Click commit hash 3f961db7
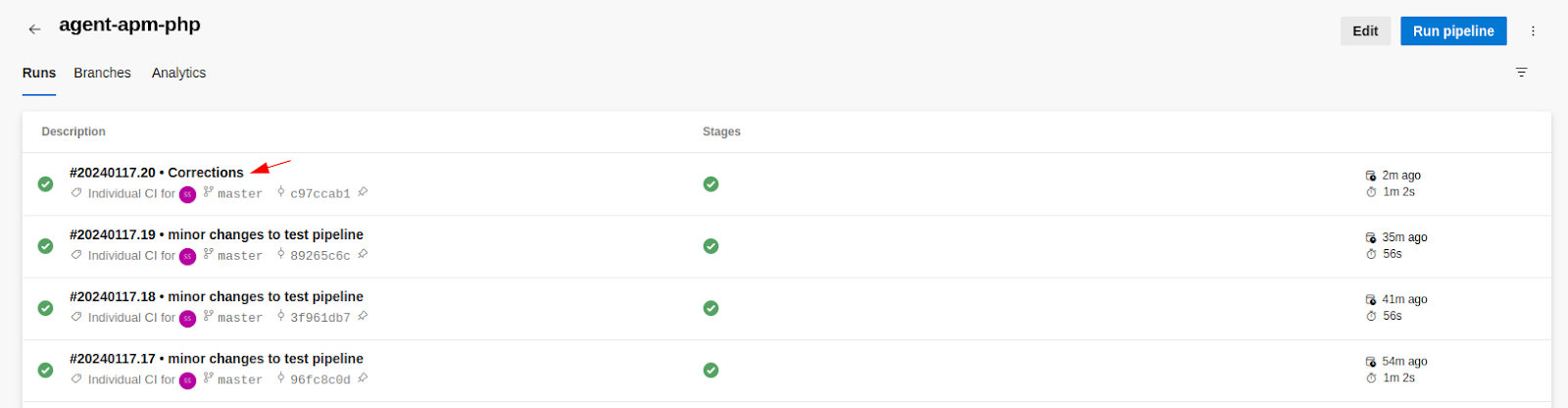Viewport: 1568px width, 408px height. pos(319,318)
